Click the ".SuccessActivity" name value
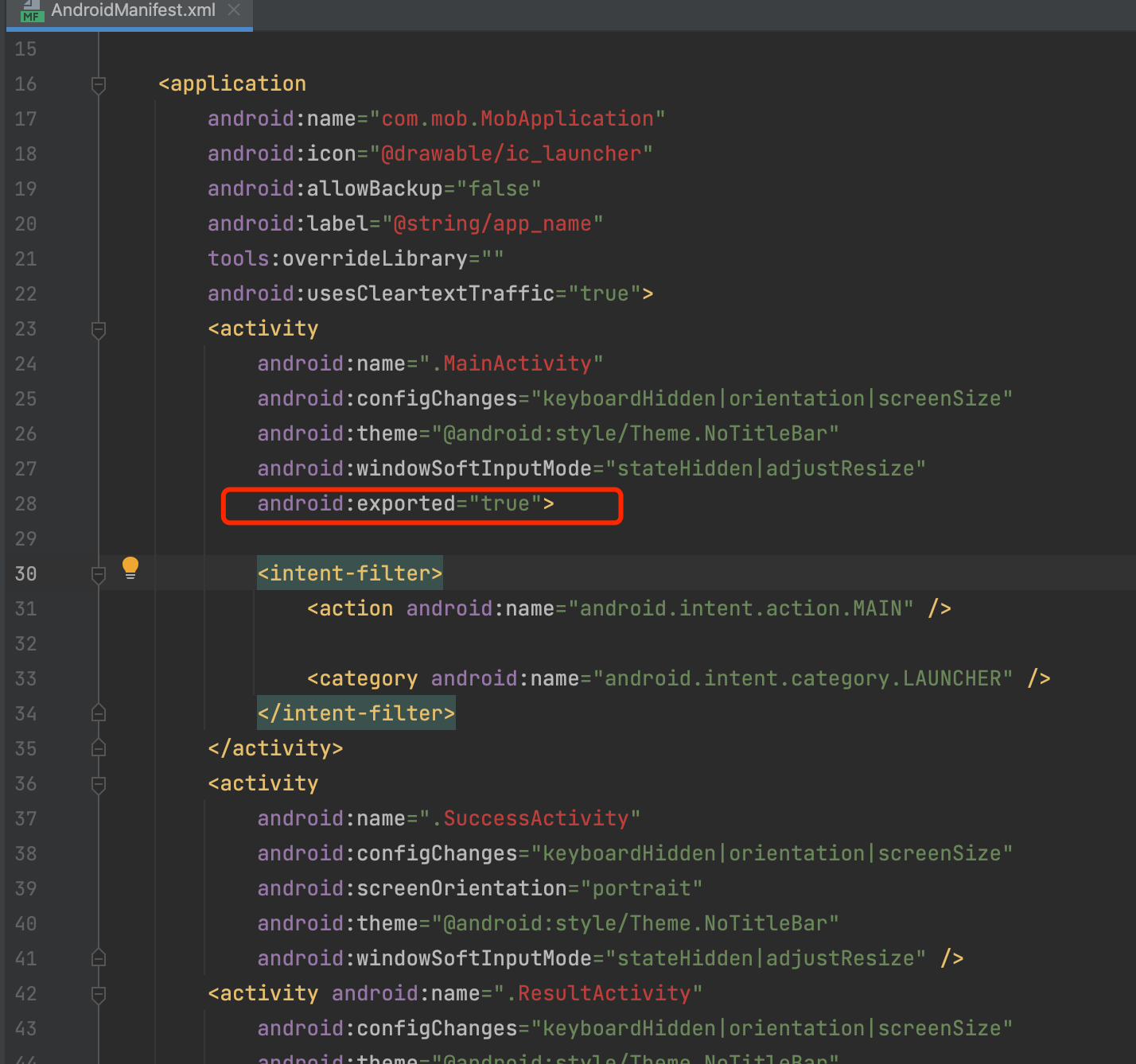This screenshot has width=1136, height=1064. (530, 818)
